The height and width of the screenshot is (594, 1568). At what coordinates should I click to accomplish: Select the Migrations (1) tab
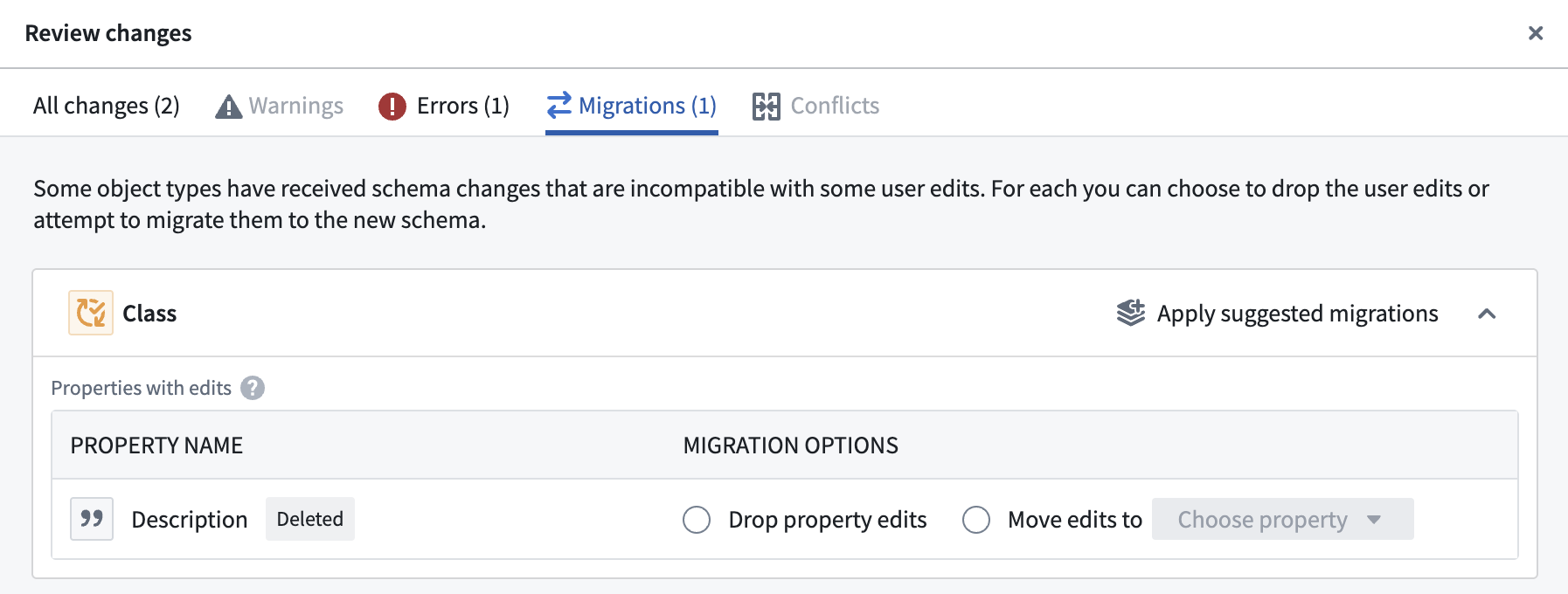(631, 106)
